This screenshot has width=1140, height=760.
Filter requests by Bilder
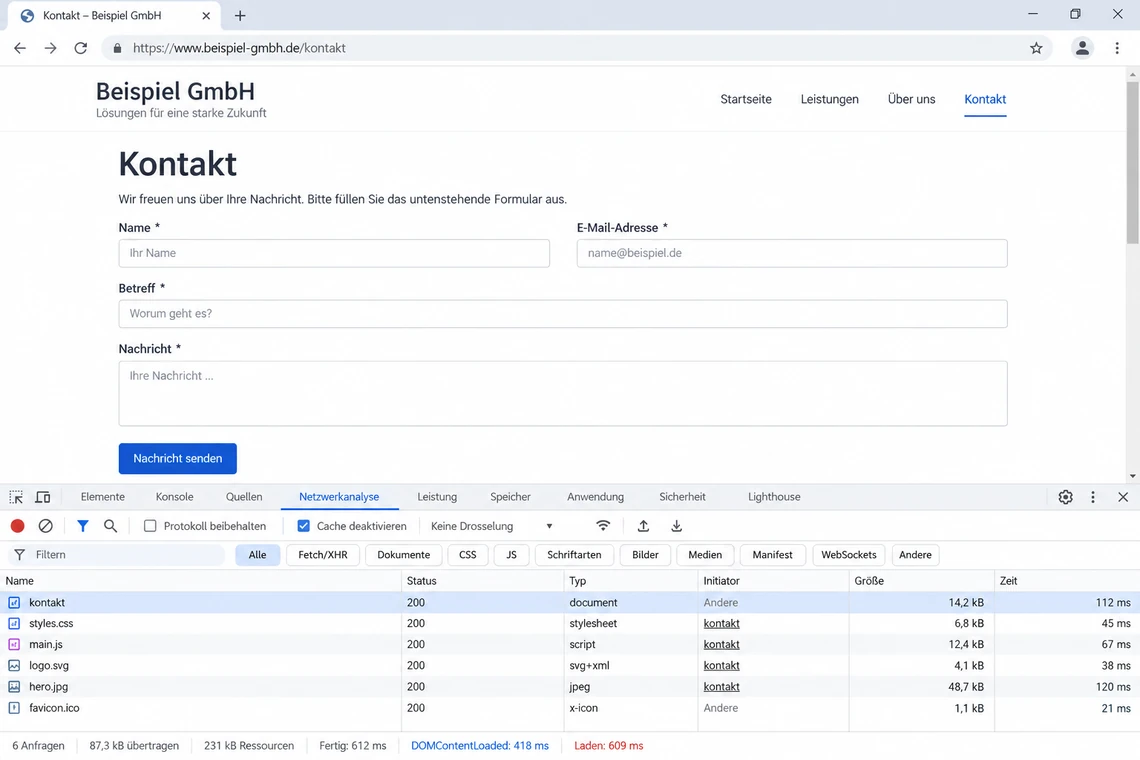point(645,555)
